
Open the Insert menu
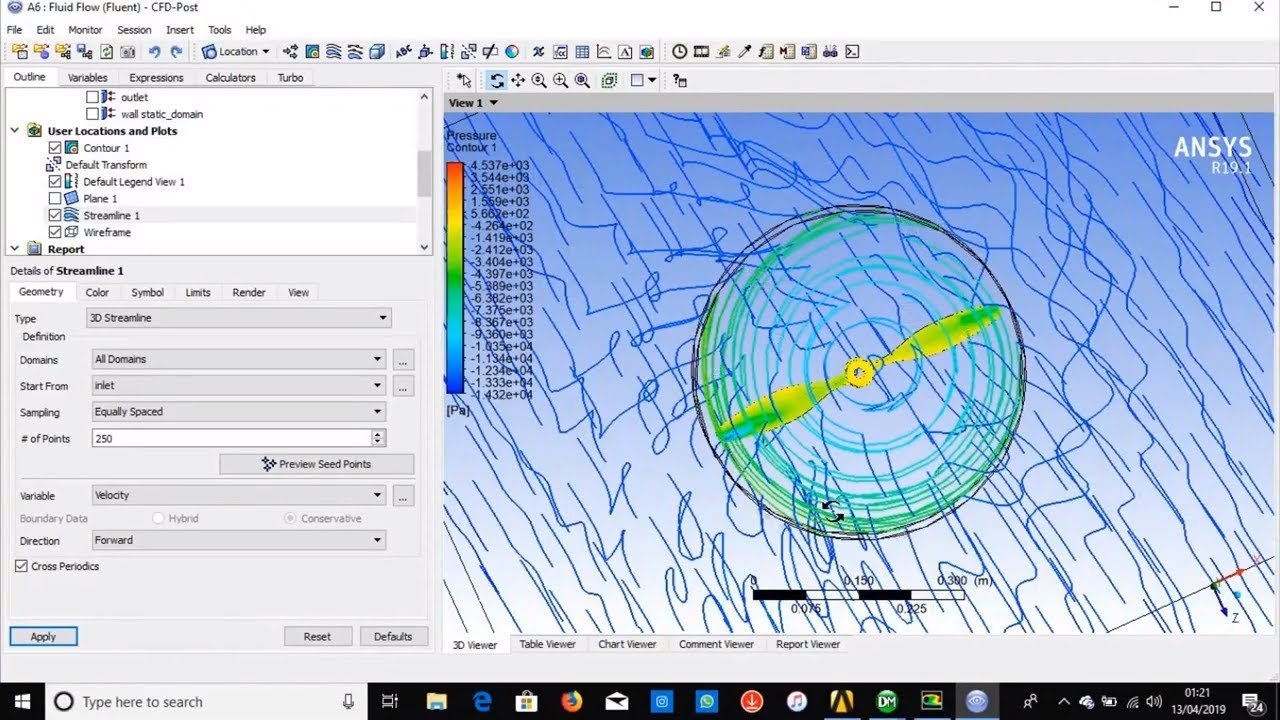click(180, 30)
